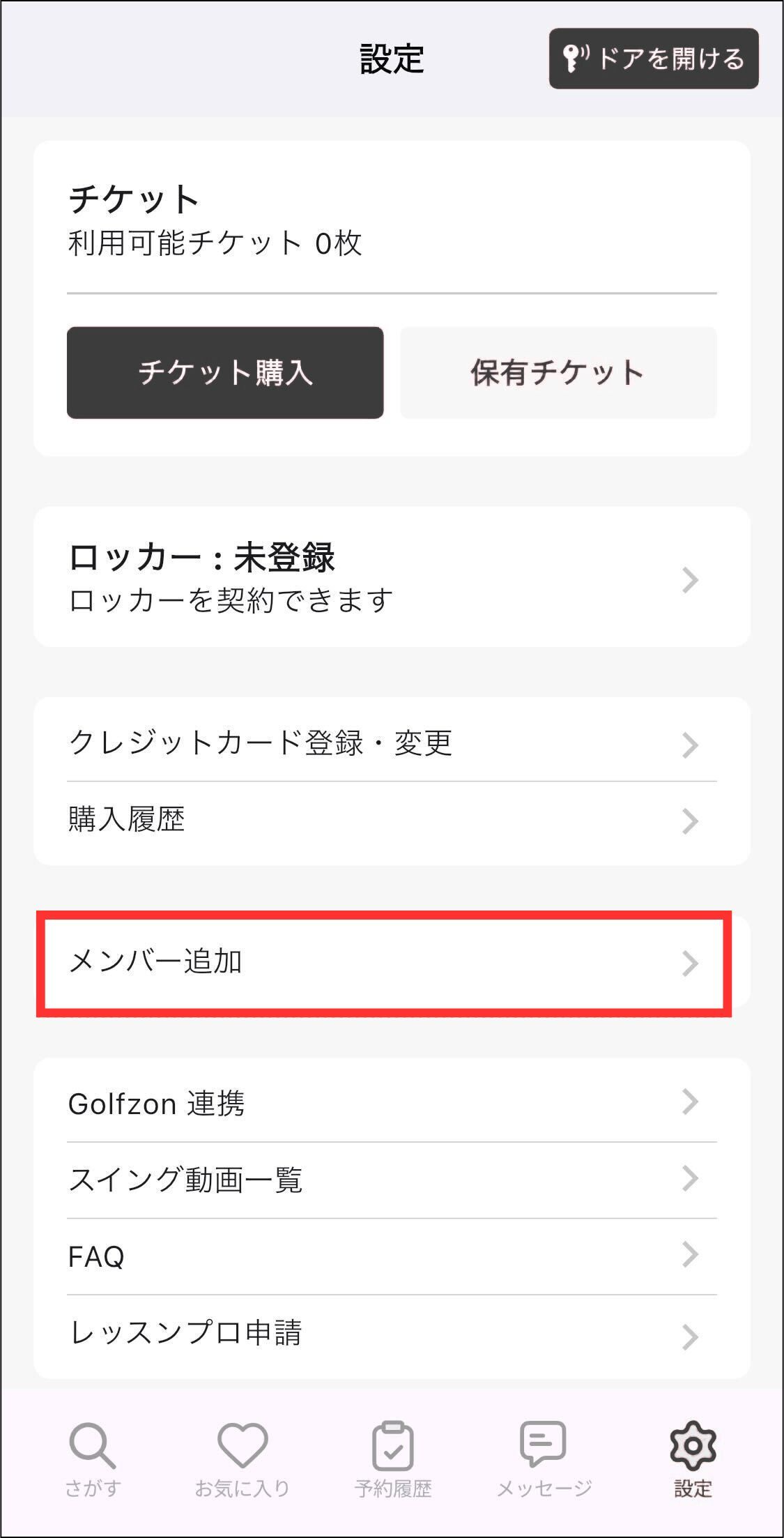Tap the 設定 page title

tap(392, 59)
